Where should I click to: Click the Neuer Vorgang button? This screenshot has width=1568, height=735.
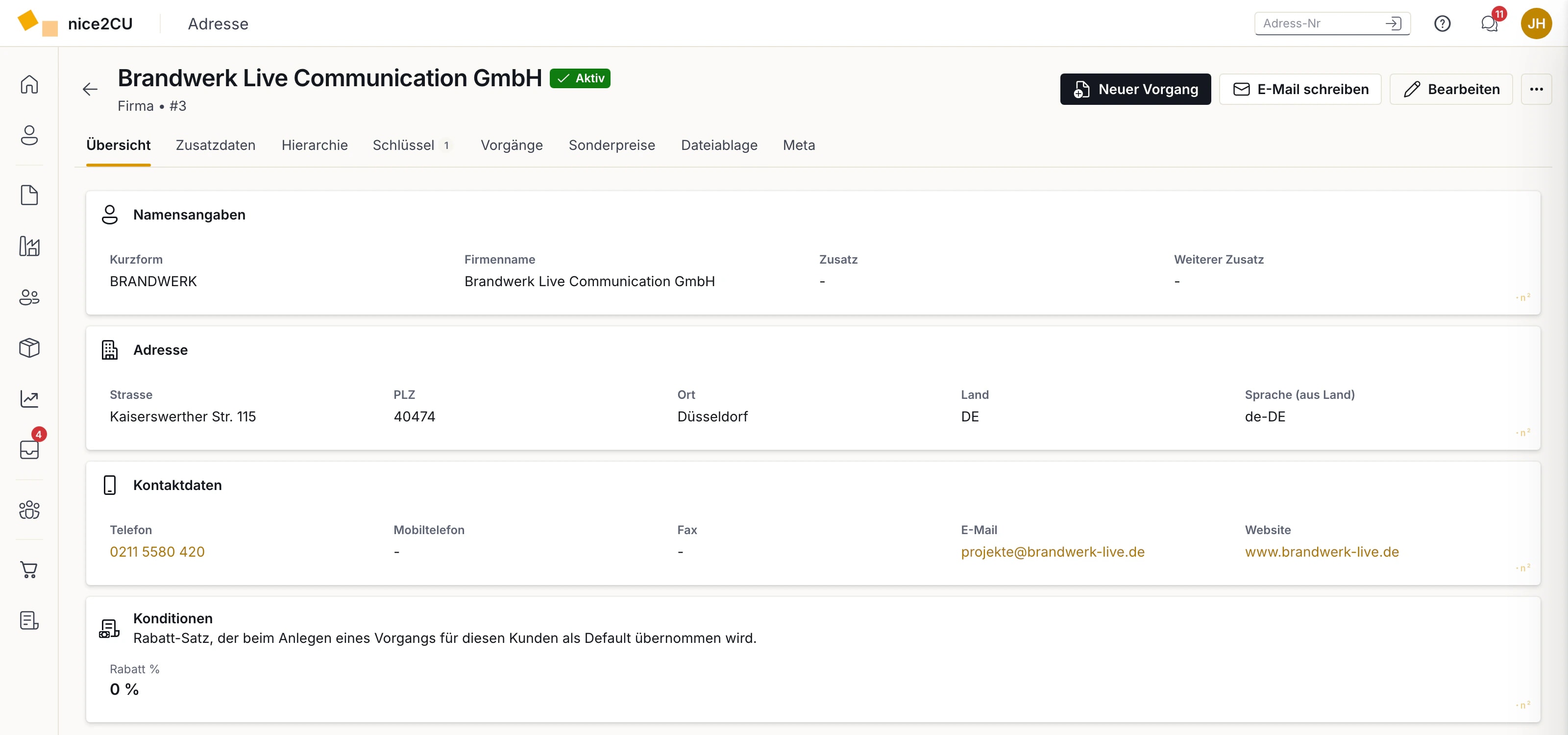(1135, 90)
